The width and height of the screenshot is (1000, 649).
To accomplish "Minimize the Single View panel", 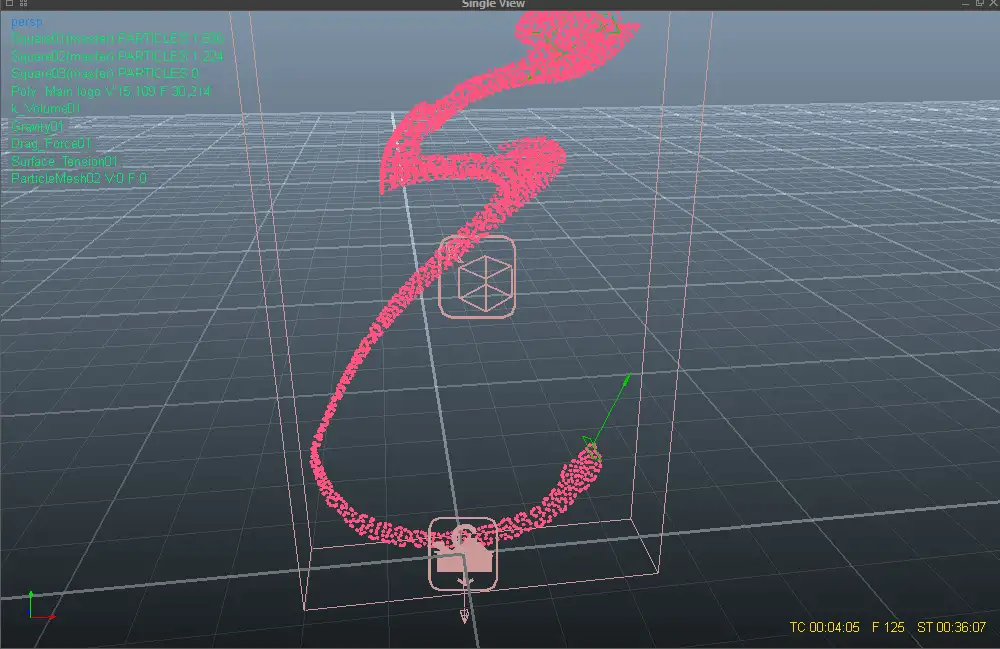I will pos(965,3).
